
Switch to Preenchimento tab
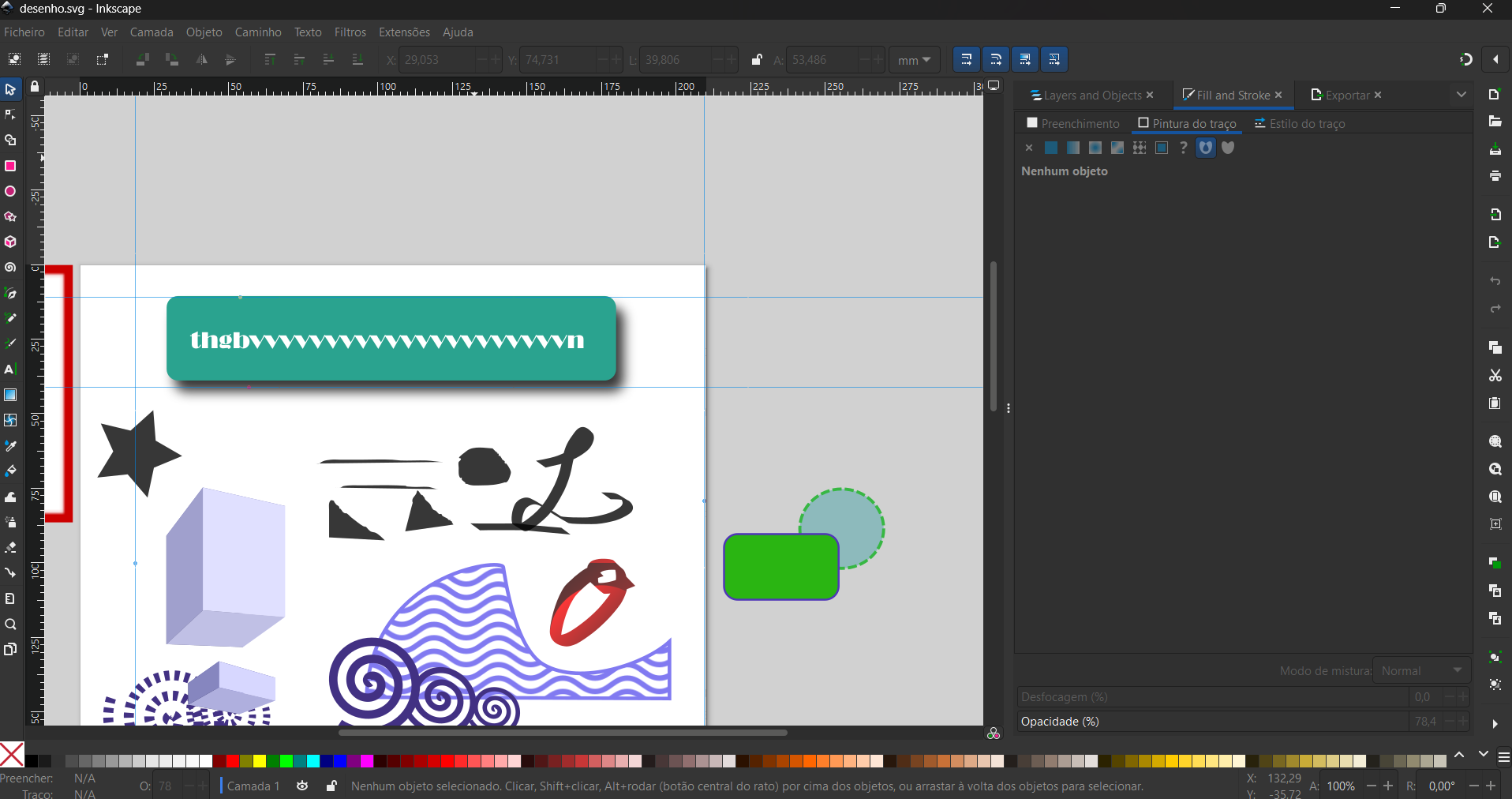1073,124
